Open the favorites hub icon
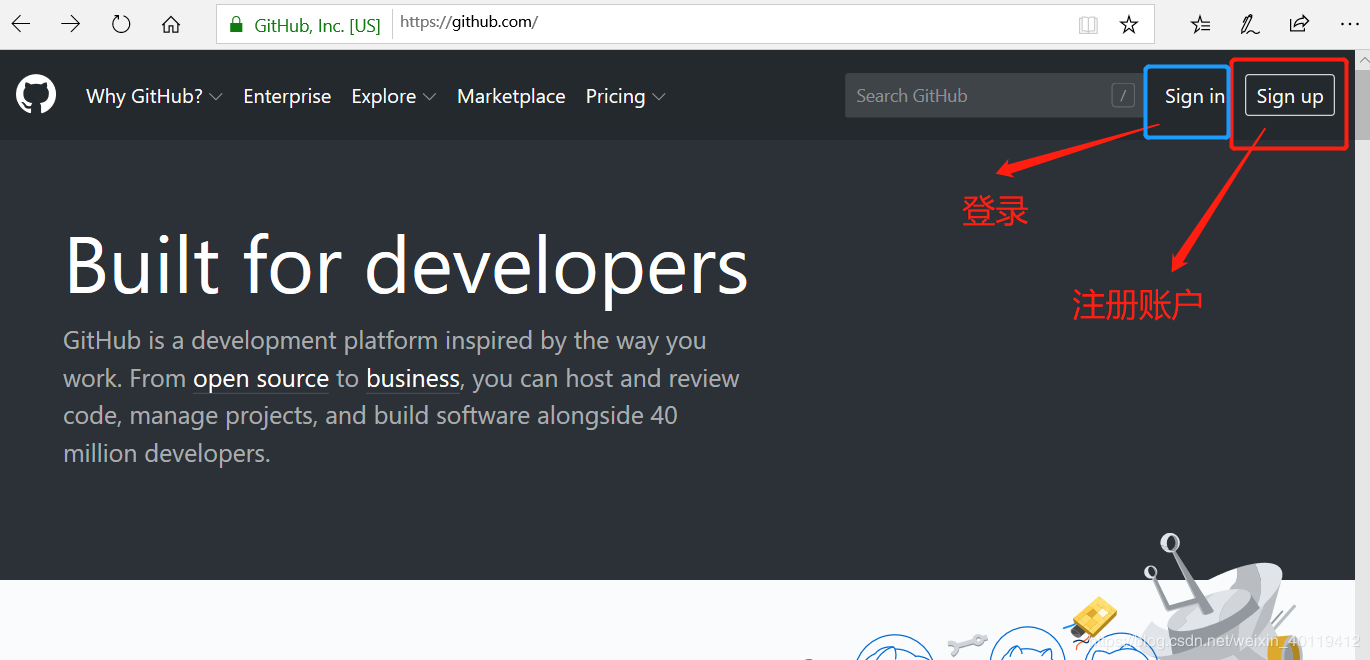 1201,24
